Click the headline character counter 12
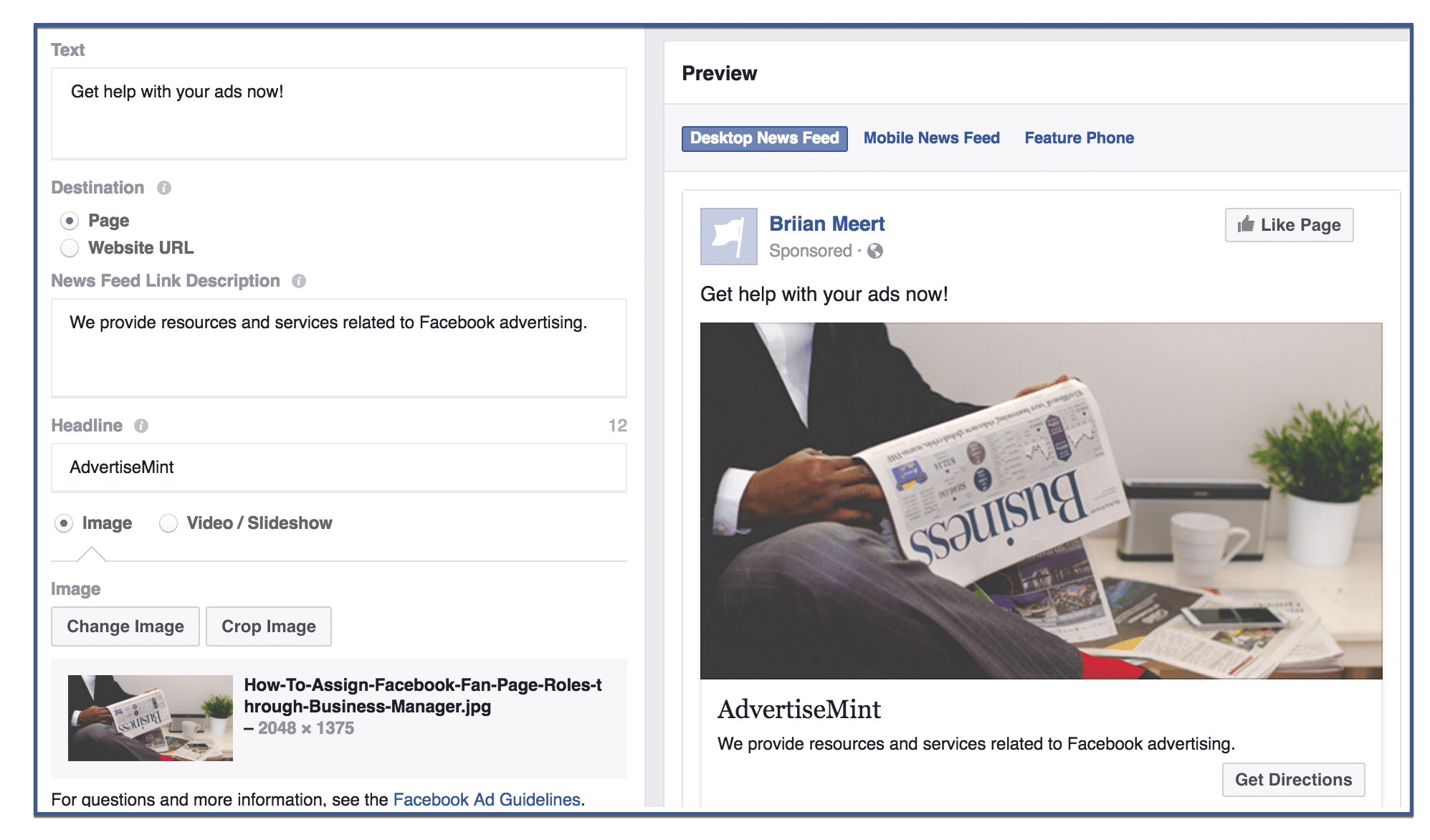The height and width of the screenshot is (840, 1430). (618, 426)
